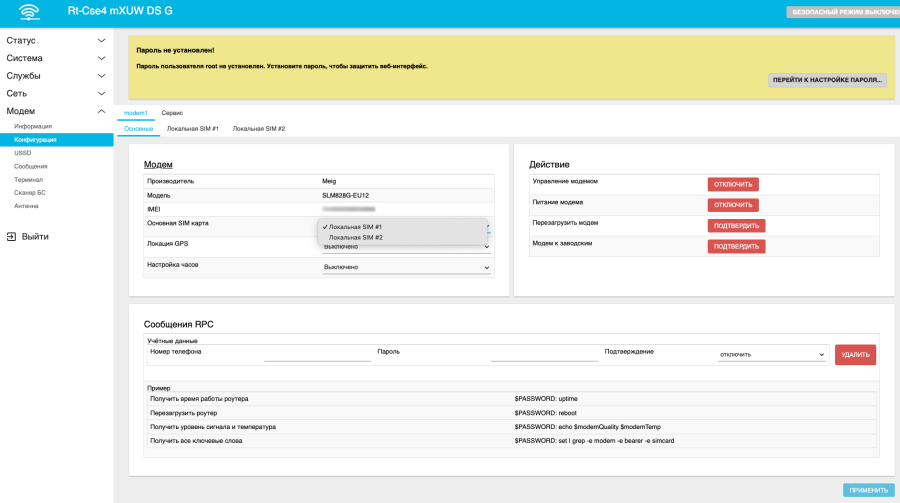
Task: Open the Локальная SIM #1 tab
Action: [192, 129]
